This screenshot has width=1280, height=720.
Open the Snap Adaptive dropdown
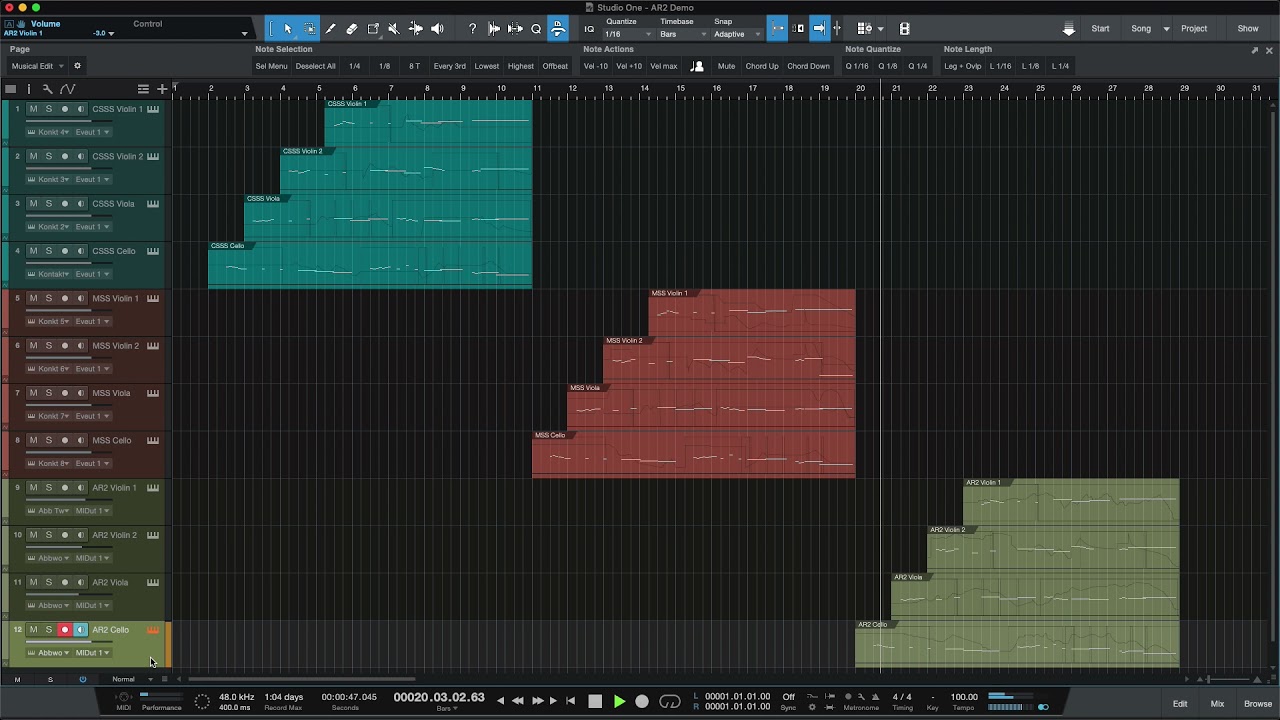click(x=736, y=34)
